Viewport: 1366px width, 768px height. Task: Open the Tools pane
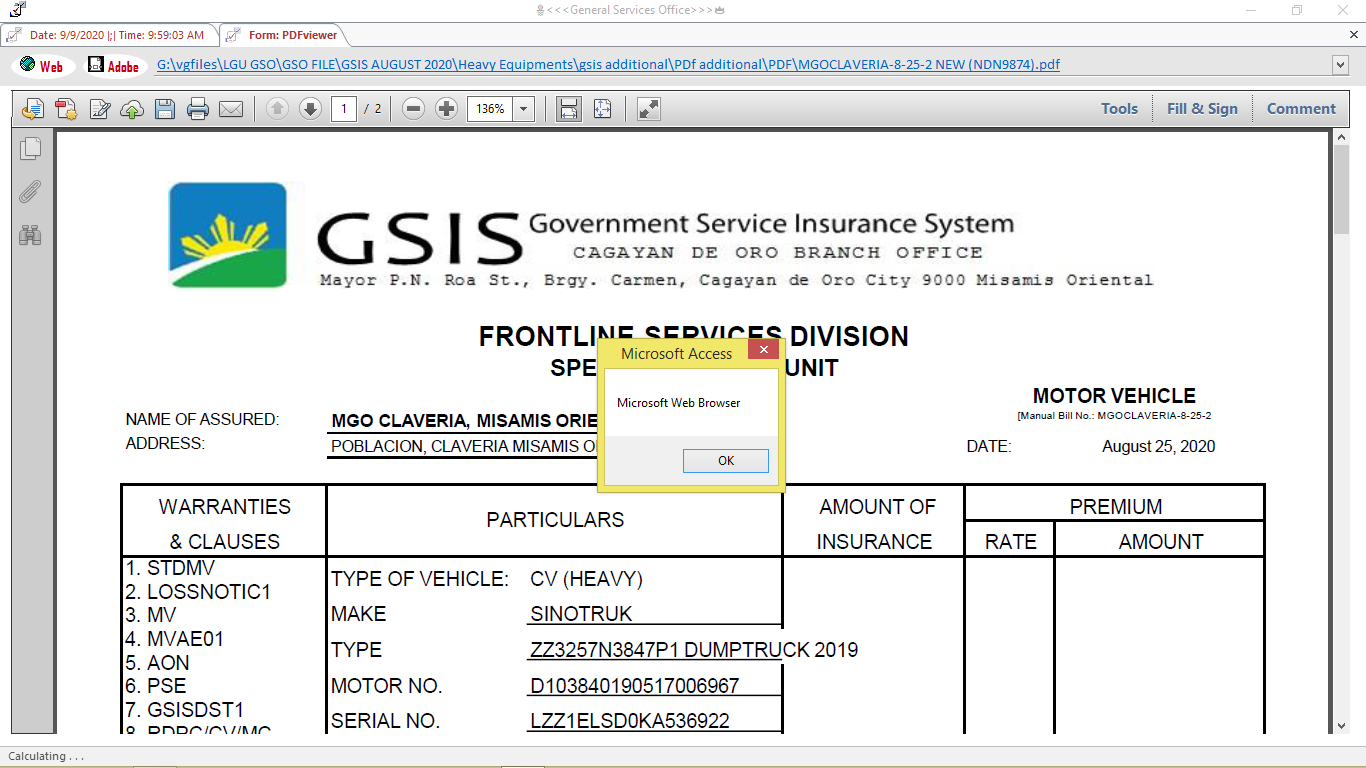[x=1119, y=109]
